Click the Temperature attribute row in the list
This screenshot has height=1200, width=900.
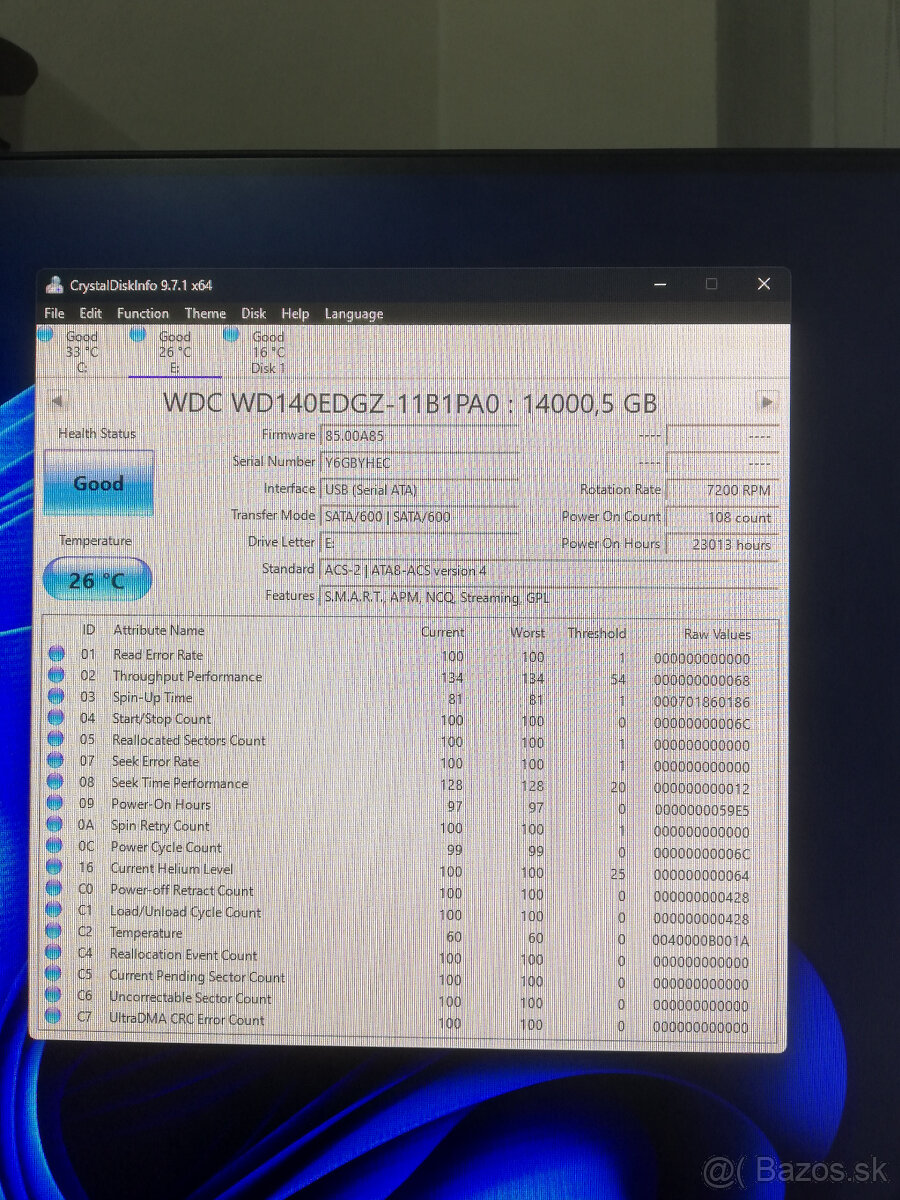[146, 933]
